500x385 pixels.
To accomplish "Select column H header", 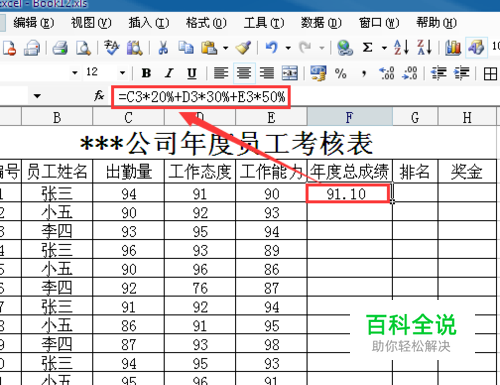I will (467, 117).
